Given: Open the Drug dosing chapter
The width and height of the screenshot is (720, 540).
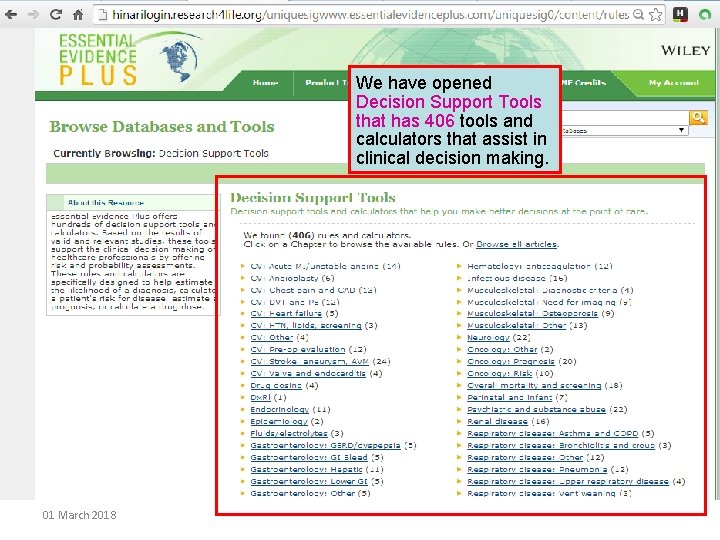Looking at the screenshot, I should 276,385.
